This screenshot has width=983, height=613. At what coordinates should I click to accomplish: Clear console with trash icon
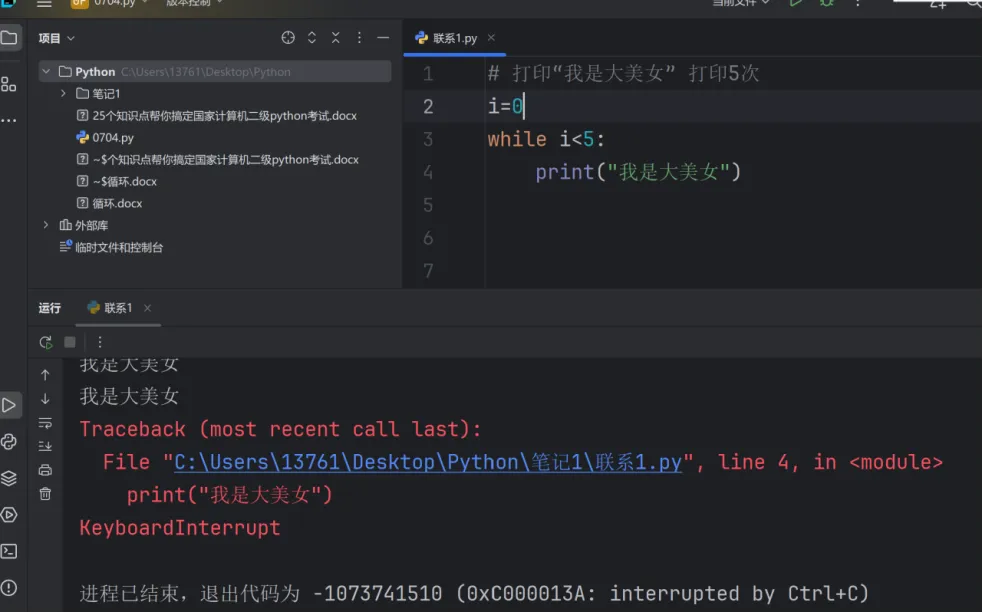[x=45, y=494]
